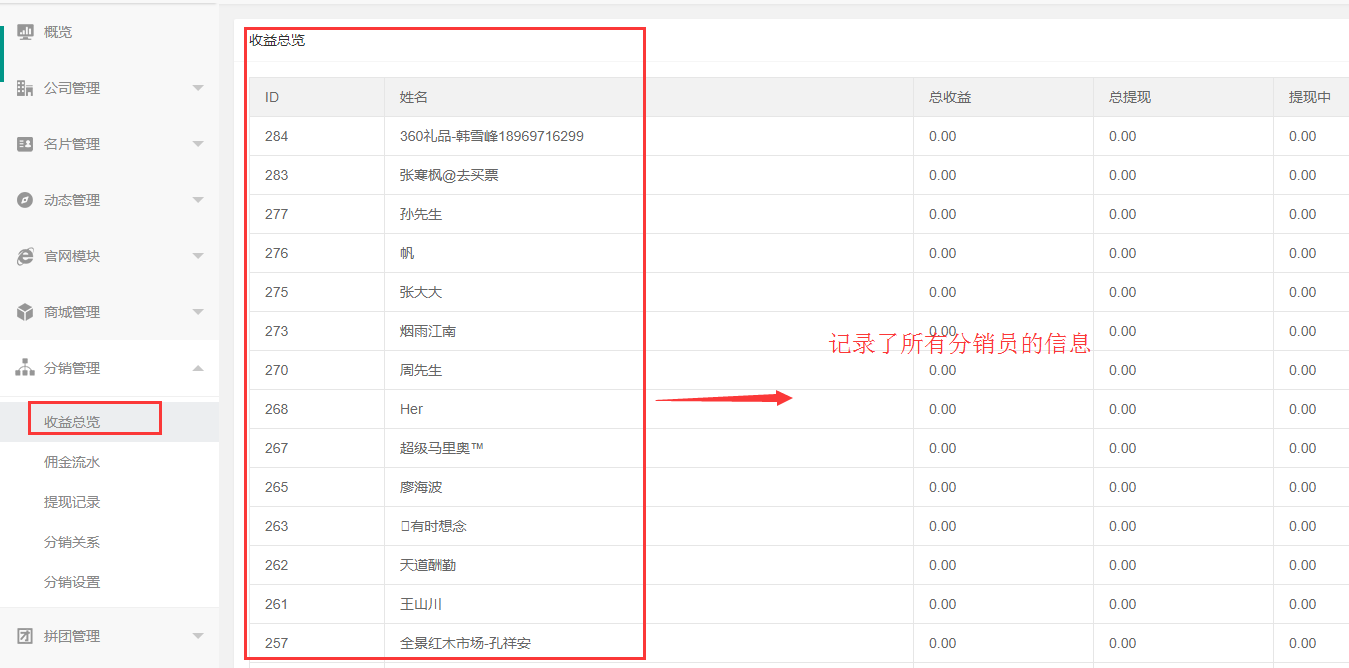Expand the 商城管理 dropdown arrow
The height and width of the screenshot is (668, 1349).
pyautogui.click(x=198, y=312)
